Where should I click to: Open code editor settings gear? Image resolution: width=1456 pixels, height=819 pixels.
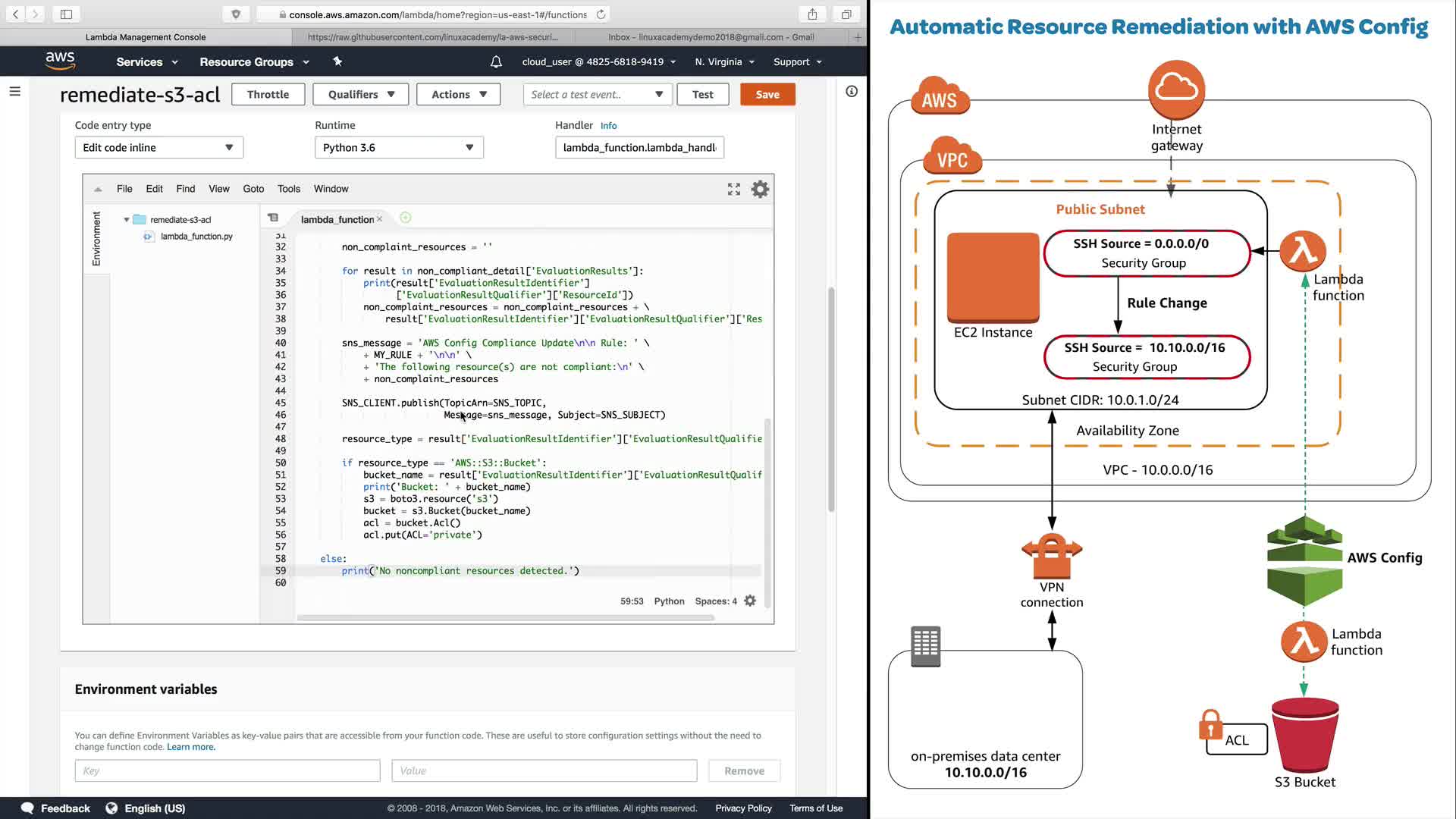pyautogui.click(x=760, y=190)
